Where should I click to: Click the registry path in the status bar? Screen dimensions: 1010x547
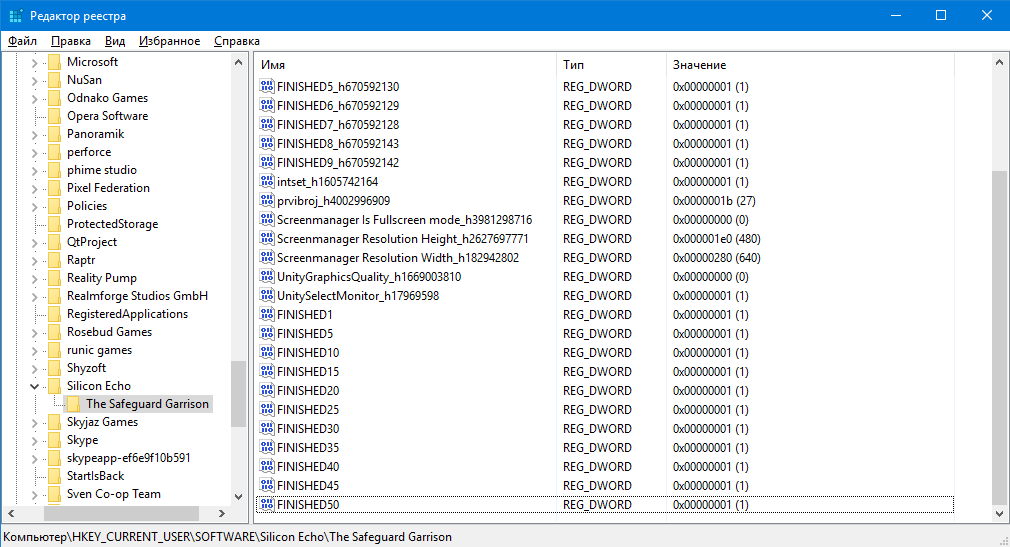[x=227, y=537]
